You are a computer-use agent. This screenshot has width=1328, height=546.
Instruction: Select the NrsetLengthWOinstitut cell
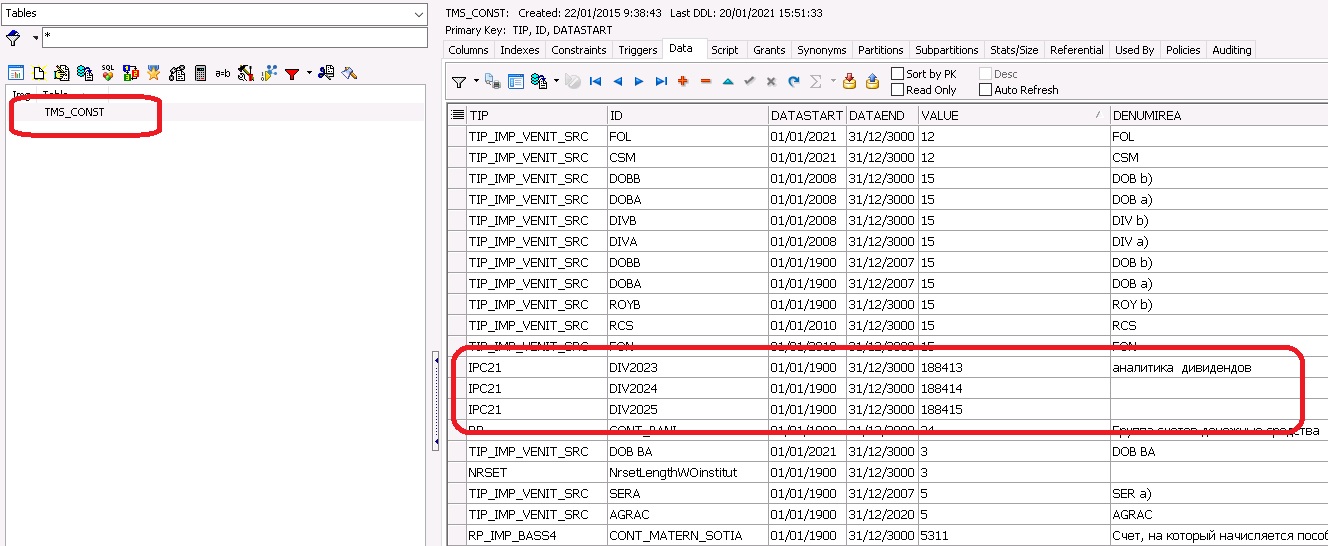click(687, 472)
